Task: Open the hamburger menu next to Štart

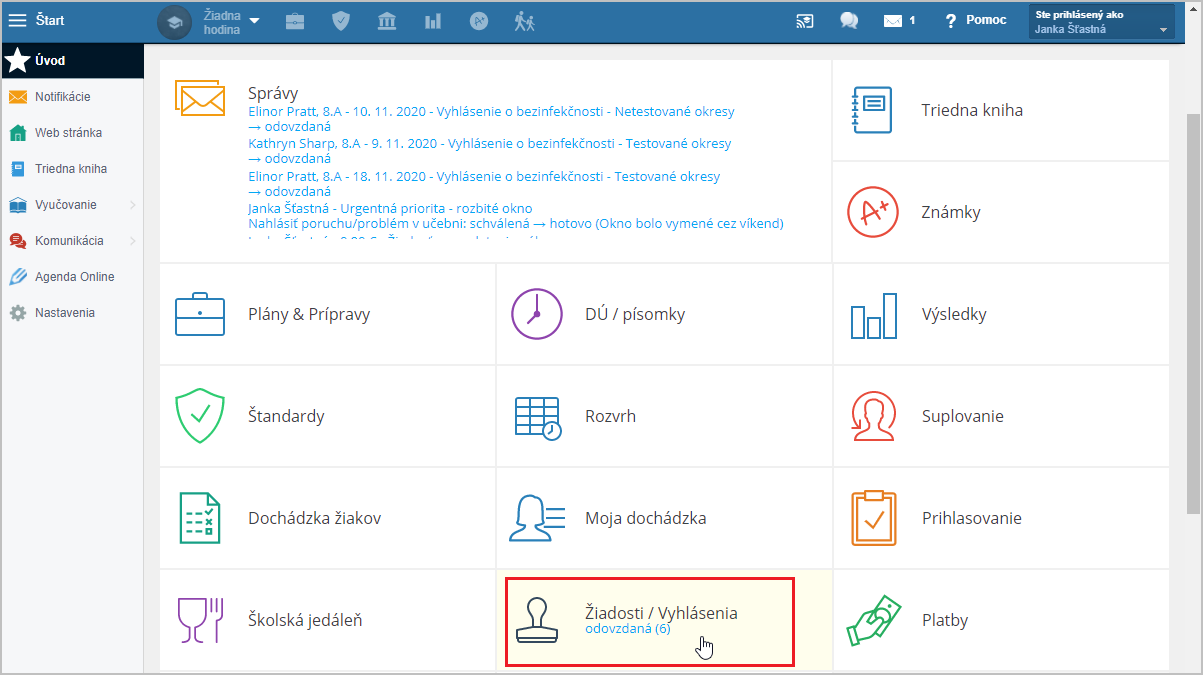Action: [x=17, y=21]
